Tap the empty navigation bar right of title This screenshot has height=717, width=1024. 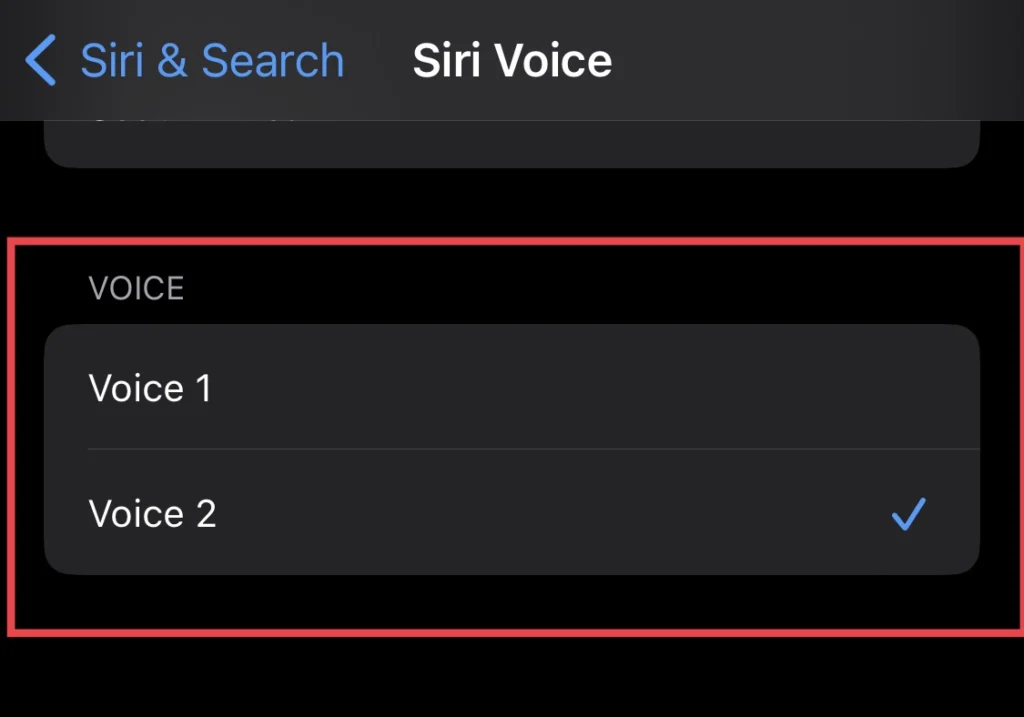(x=820, y=60)
